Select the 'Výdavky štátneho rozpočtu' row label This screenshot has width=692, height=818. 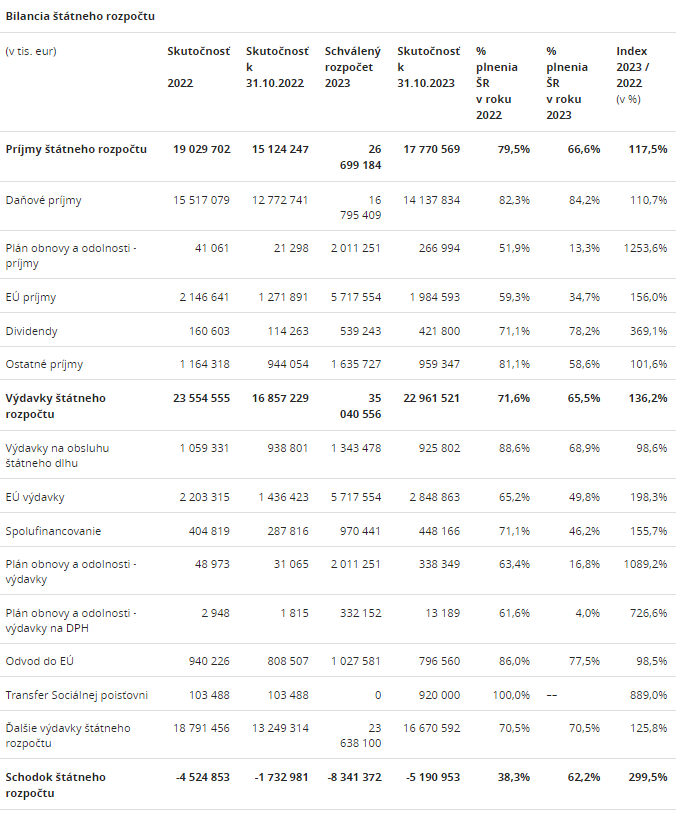pyautogui.click(x=56, y=405)
